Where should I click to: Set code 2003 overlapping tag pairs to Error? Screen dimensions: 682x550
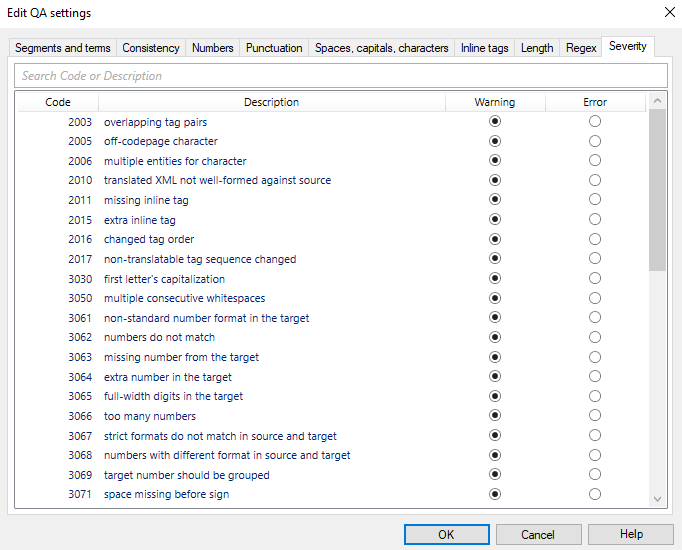pyautogui.click(x=595, y=121)
